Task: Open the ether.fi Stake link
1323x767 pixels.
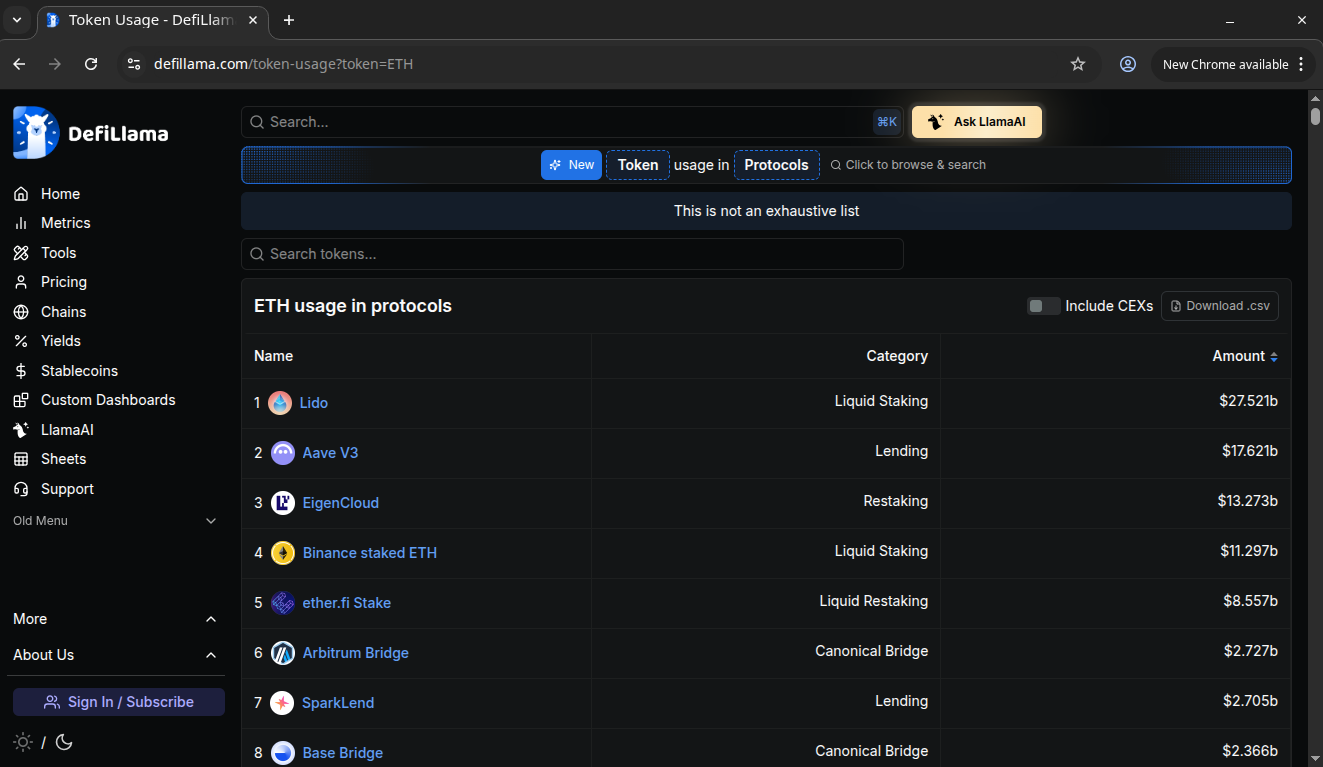Action: [x=347, y=603]
